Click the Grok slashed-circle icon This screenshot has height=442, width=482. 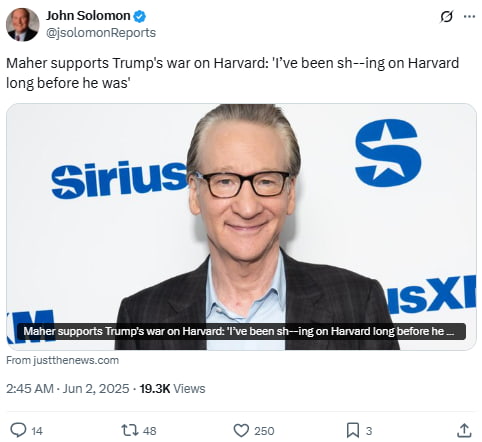pyautogui.click(x=446, y=16)
